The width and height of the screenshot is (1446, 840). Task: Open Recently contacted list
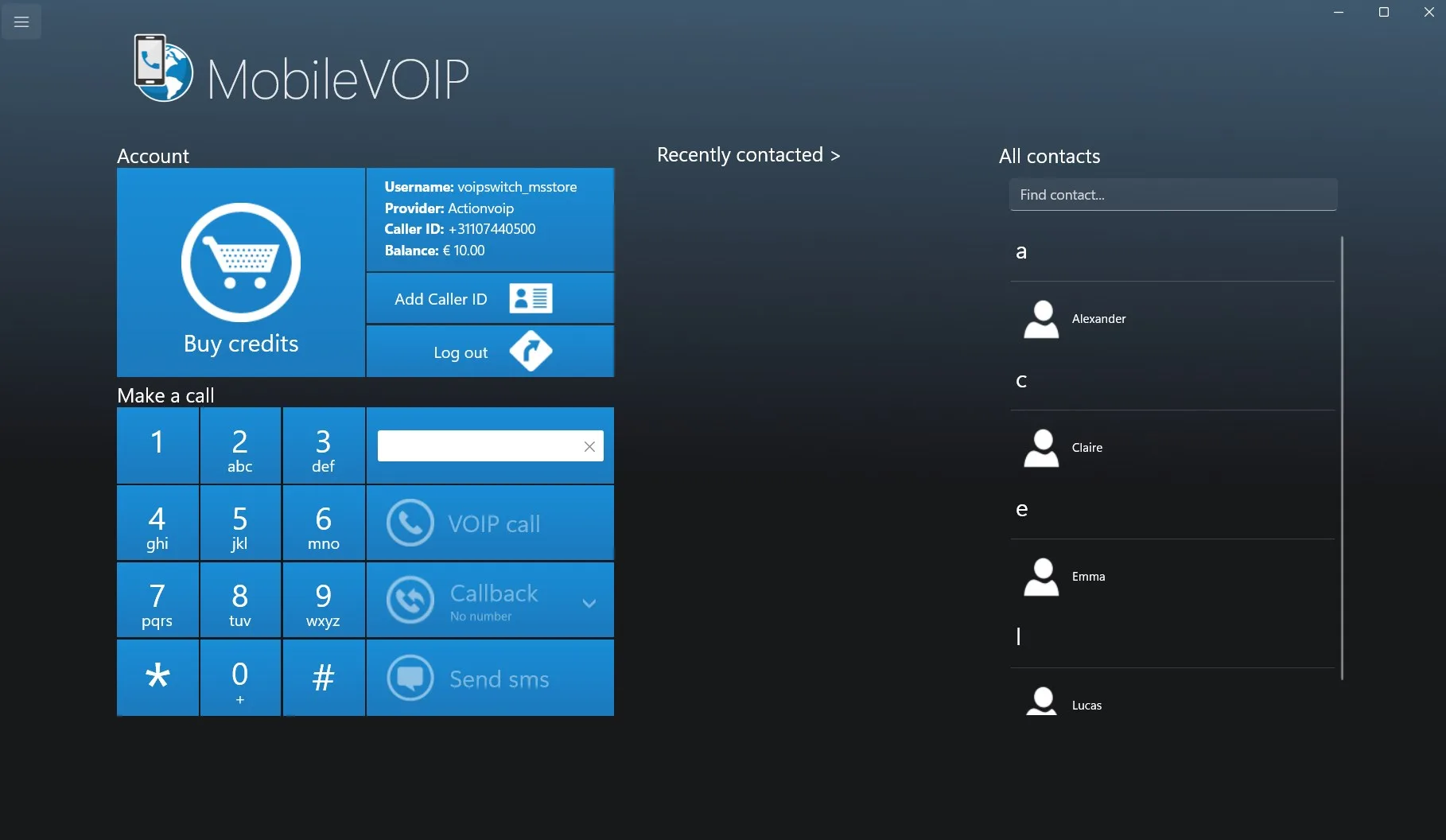tap(748, 155)
